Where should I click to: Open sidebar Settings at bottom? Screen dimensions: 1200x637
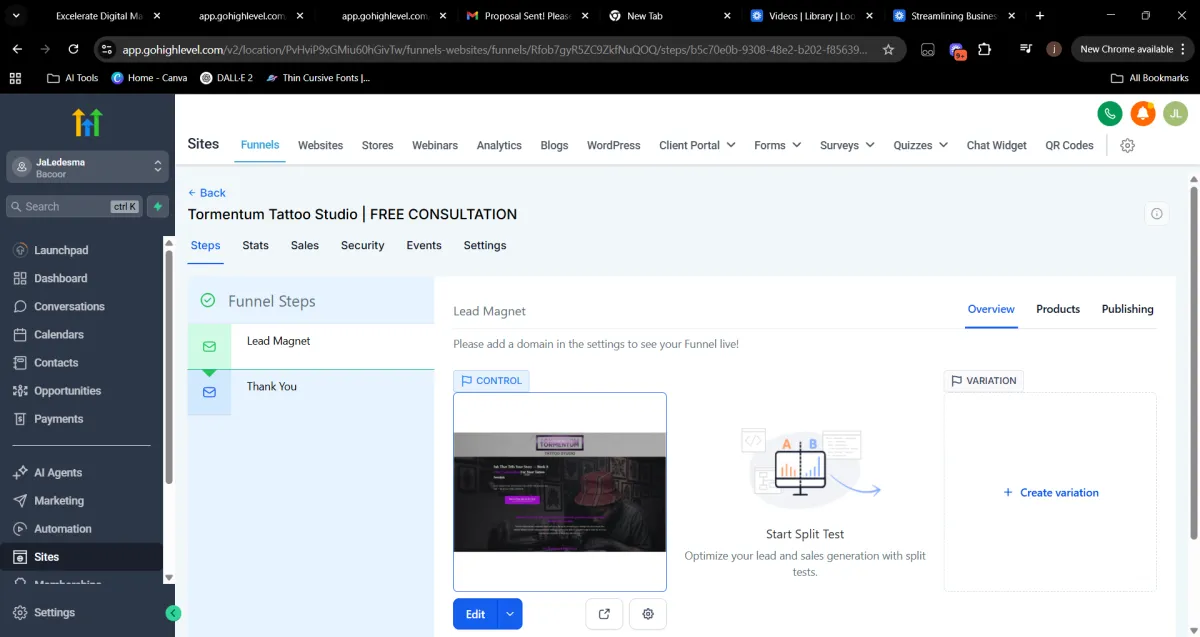point(54,612)
